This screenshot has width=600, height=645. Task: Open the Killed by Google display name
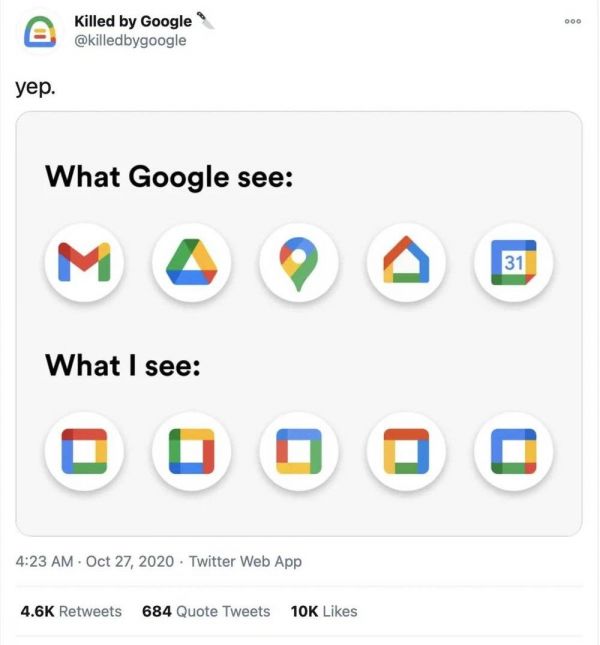coord(133,21)
